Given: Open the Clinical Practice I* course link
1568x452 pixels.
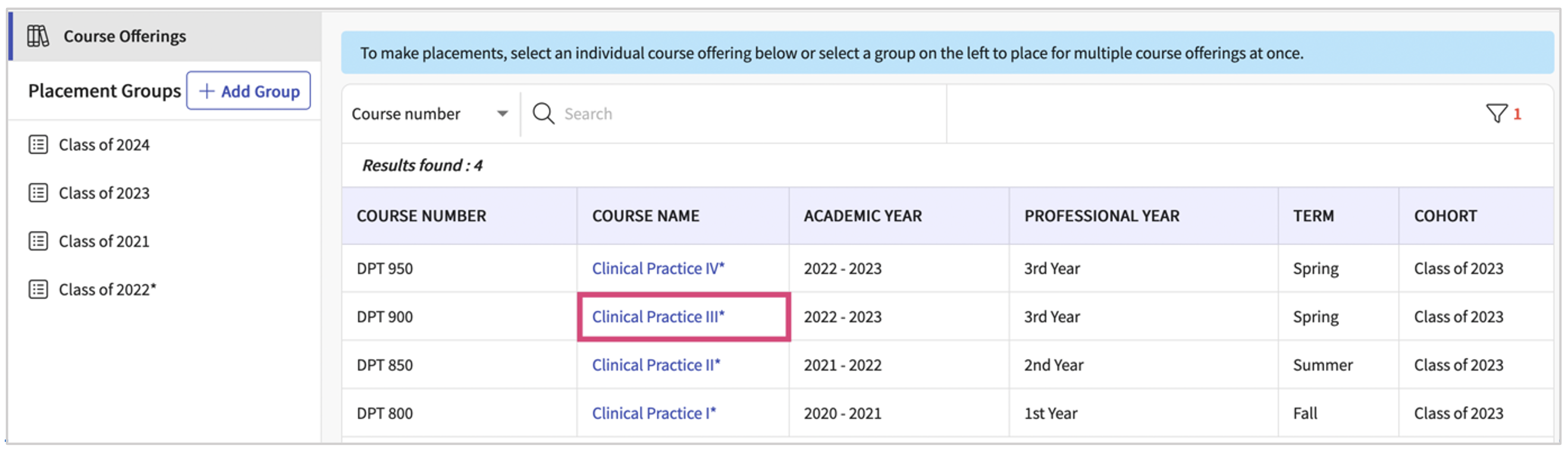Looking at the screenshot, I should [654, 414].
